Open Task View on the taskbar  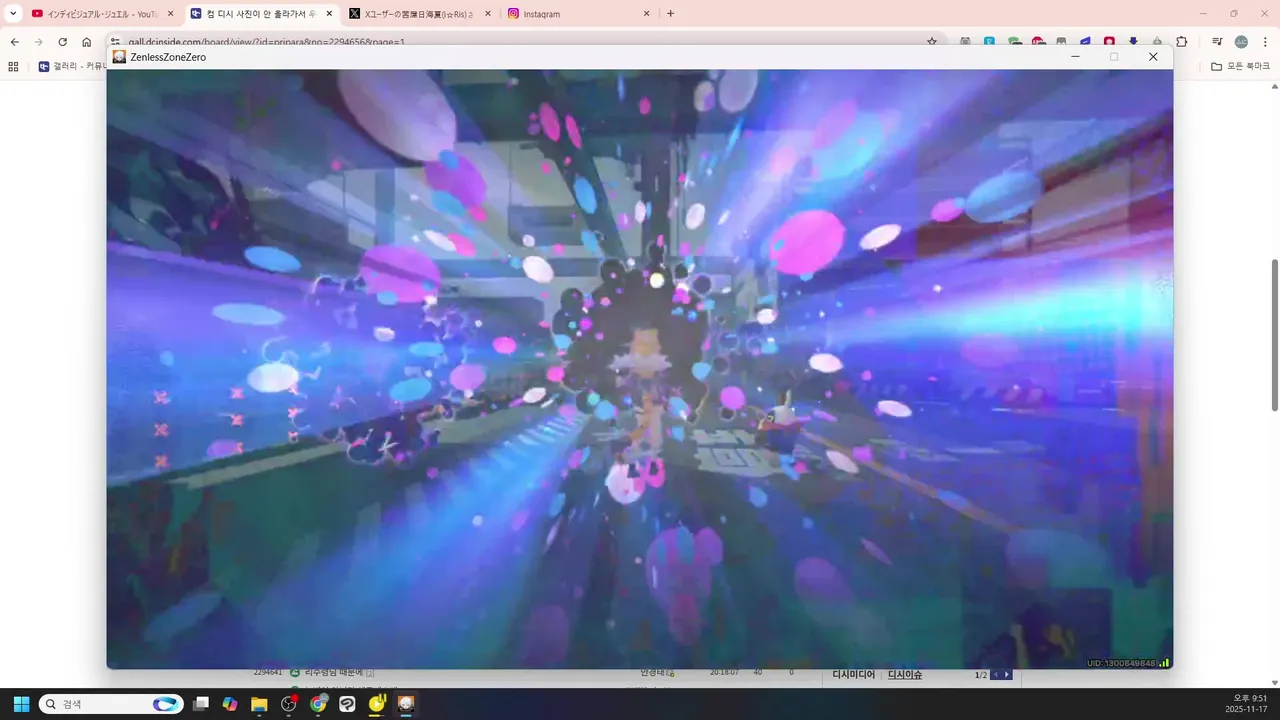201,704
